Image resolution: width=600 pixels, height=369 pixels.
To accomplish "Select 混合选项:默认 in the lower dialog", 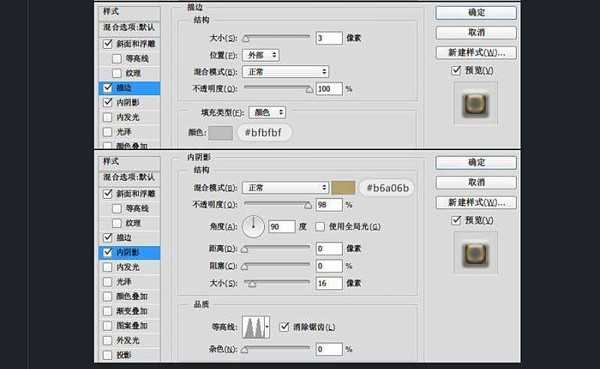I will pos(129,177).
